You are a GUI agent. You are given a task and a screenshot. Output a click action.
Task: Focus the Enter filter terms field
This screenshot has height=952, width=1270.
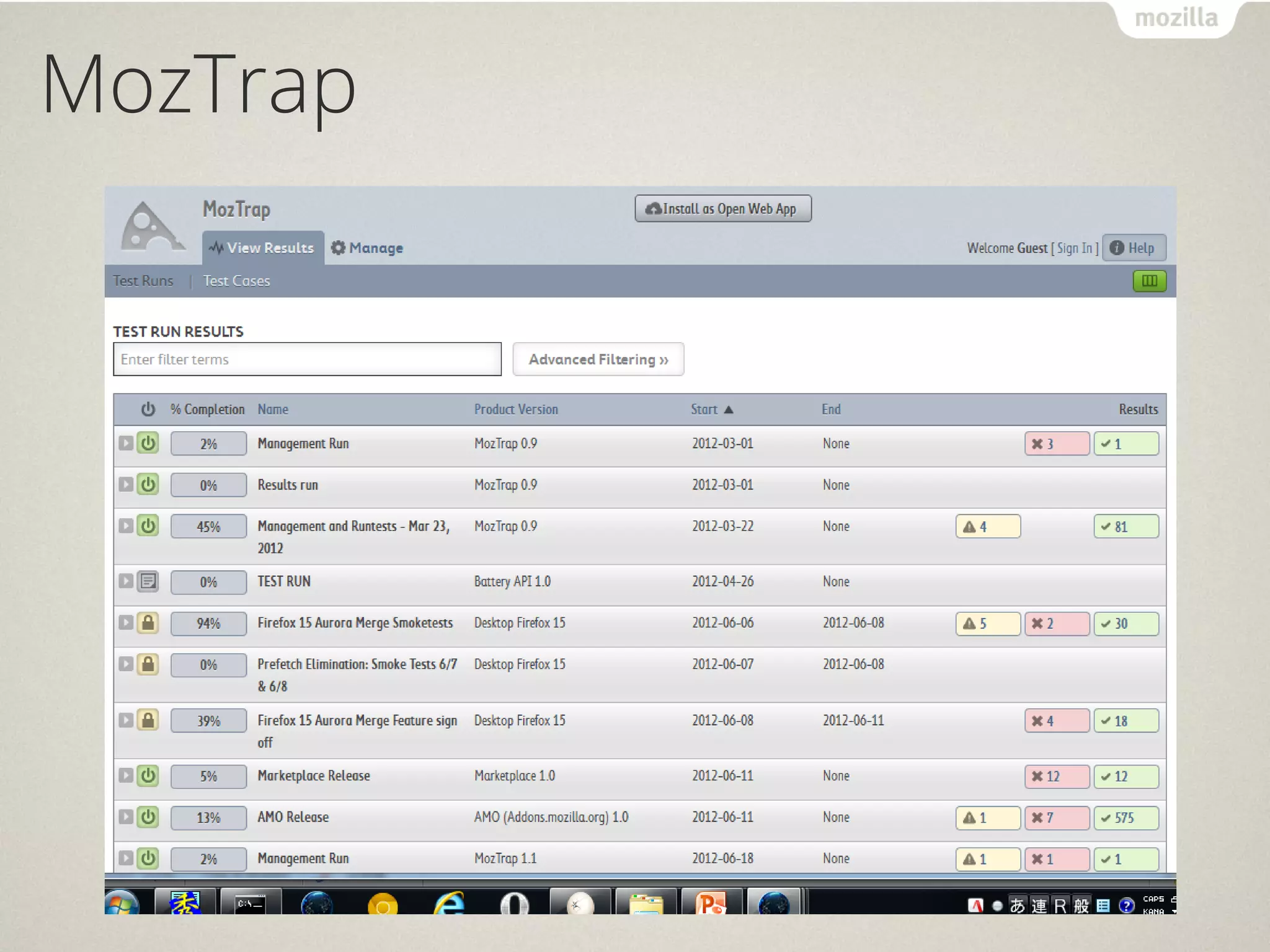click(307, 359)
